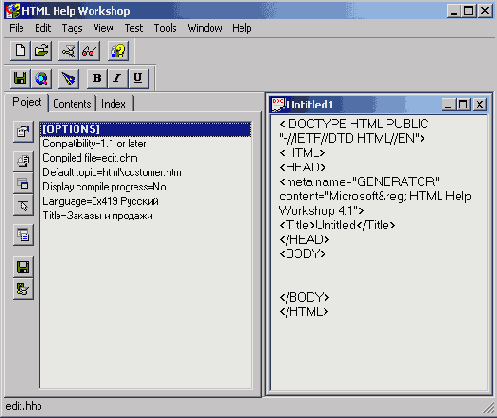Open the Window menu
The width and height of the screenshot is (497, 418).
tap(205, 28)
